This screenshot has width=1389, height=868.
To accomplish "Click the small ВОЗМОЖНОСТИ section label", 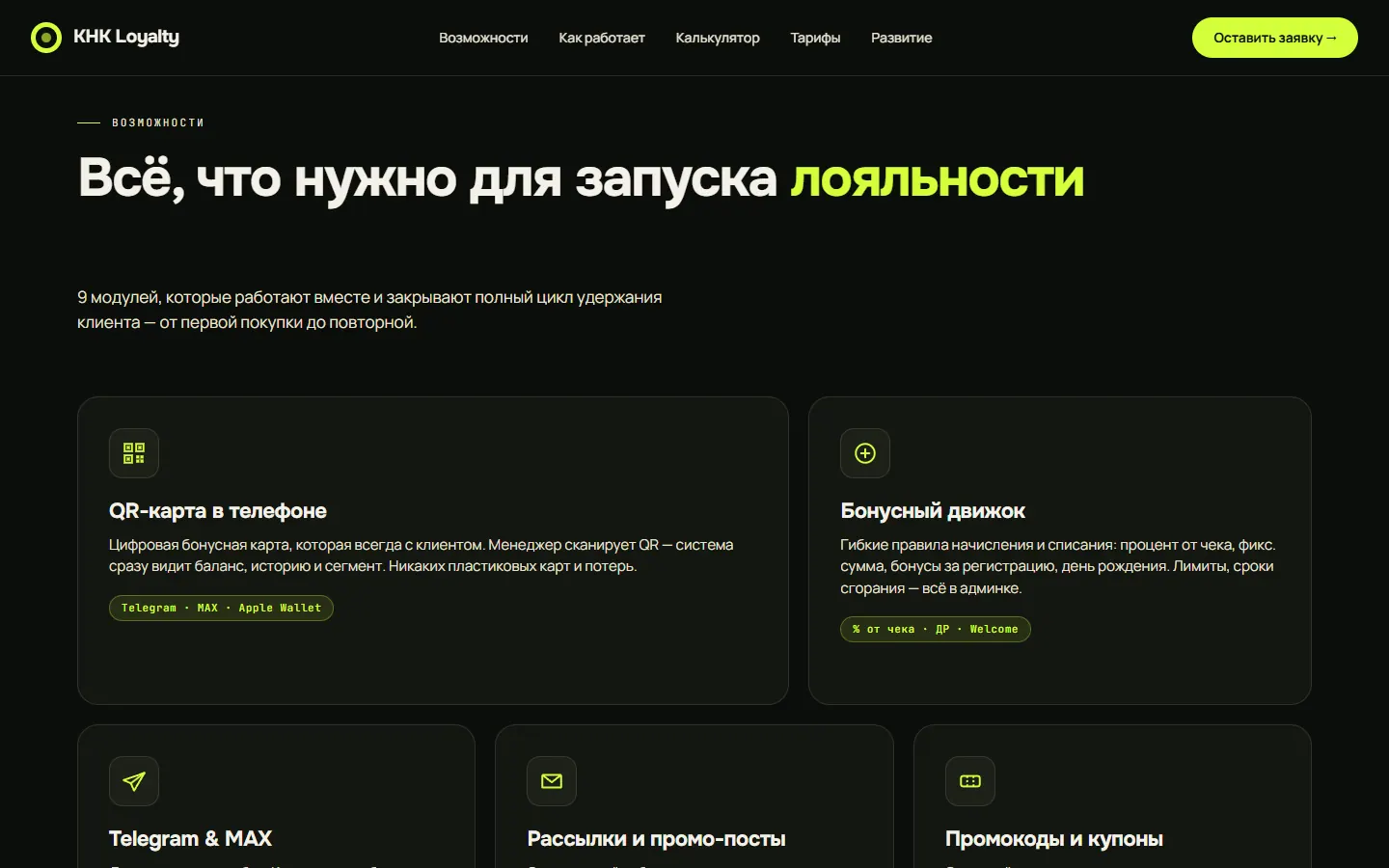I will [158, 122].
